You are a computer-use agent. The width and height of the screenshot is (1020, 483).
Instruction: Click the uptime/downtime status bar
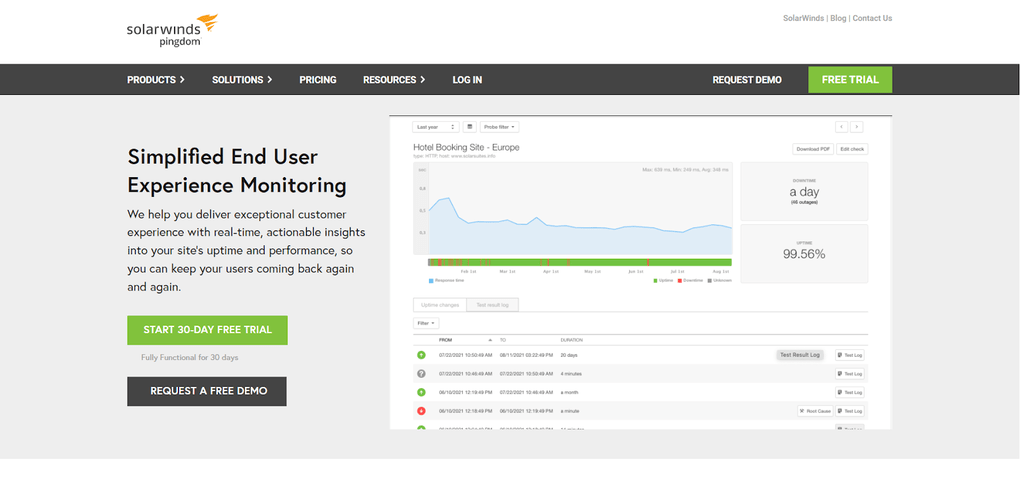pos(580,262)
